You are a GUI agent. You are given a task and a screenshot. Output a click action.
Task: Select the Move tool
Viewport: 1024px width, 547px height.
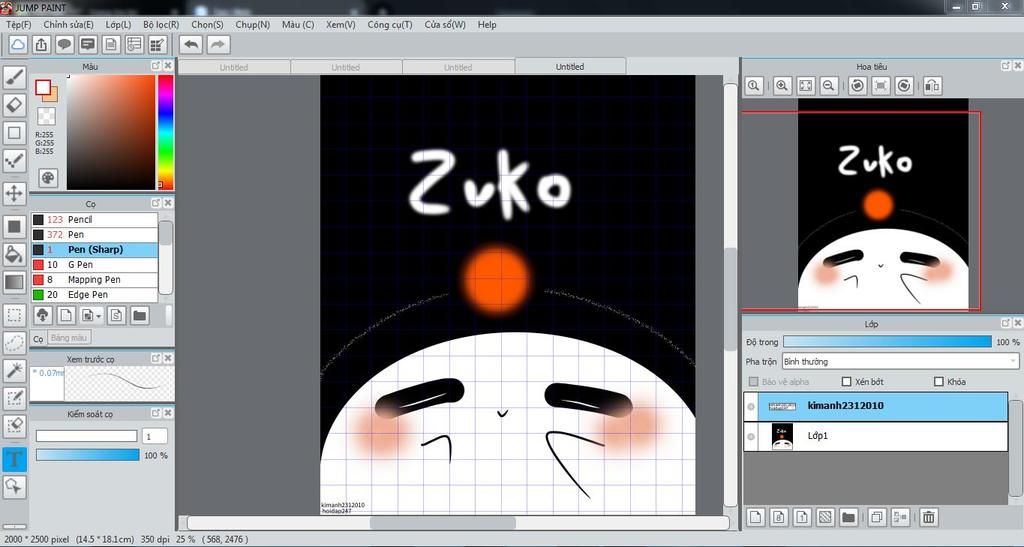tap(14, 193)
